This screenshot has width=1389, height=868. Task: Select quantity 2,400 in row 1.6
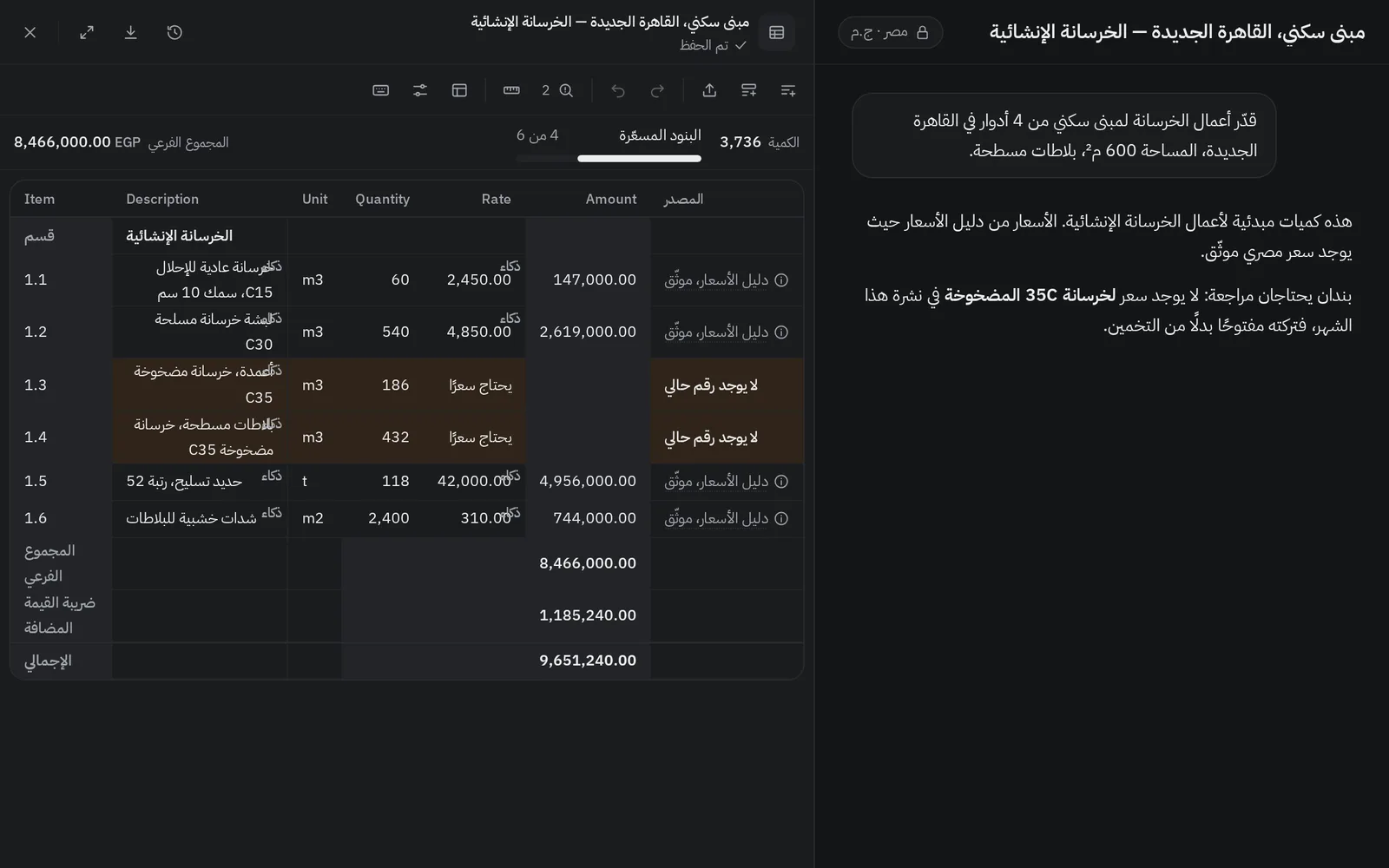click(x=383, y=518)
